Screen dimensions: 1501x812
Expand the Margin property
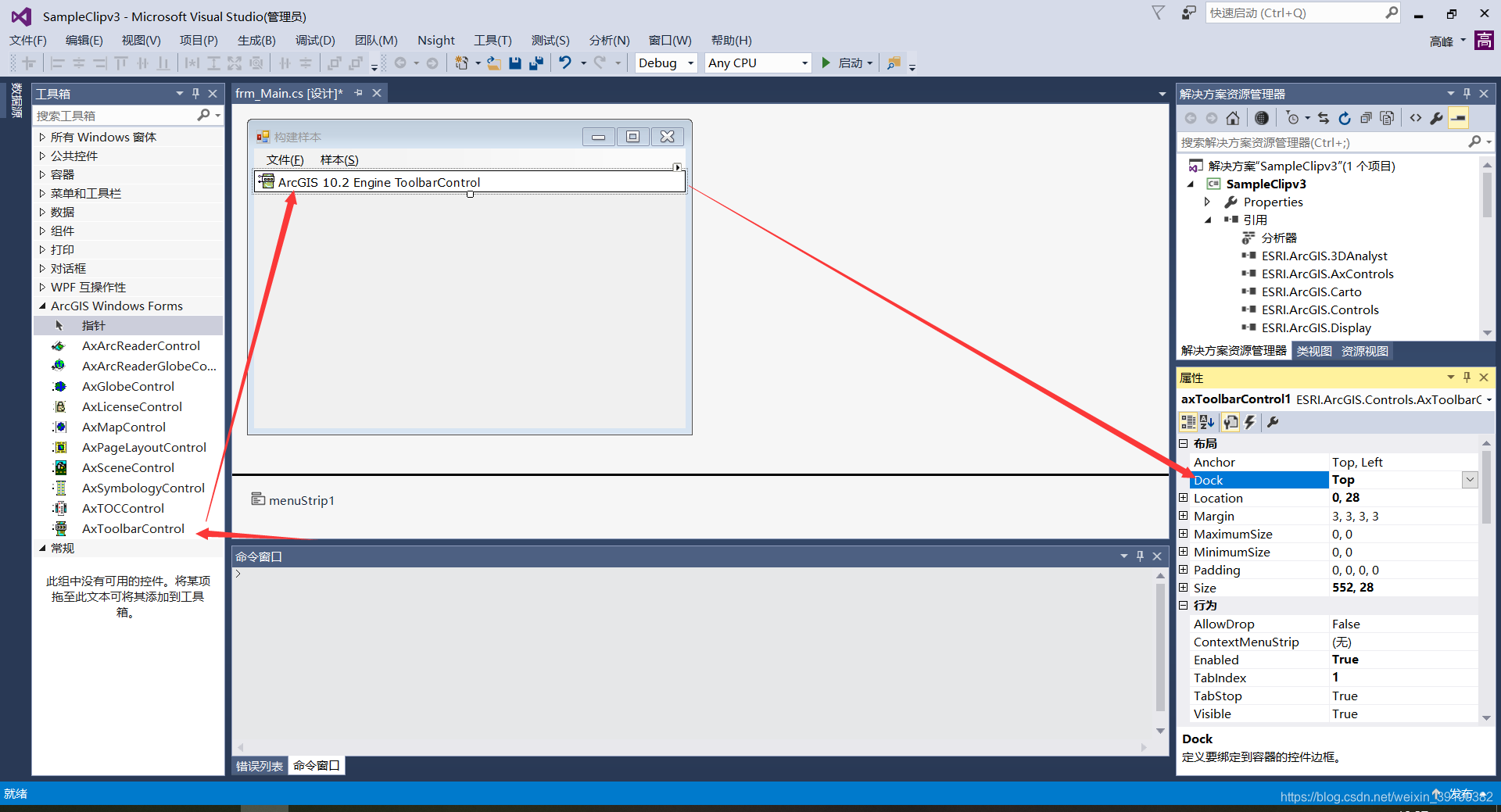pos(1184,516)
